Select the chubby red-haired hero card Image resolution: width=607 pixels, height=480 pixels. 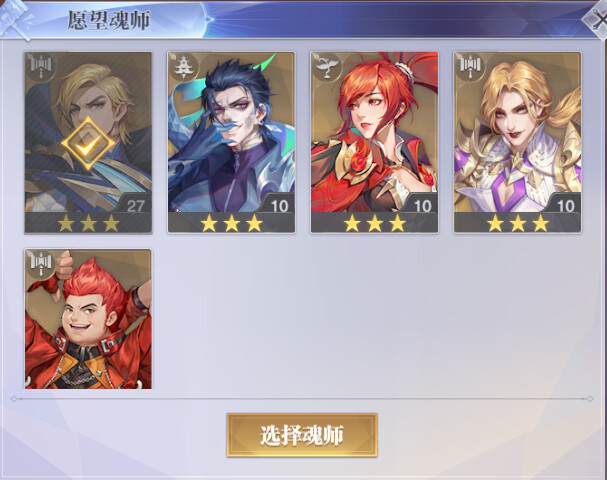coord(88,319)
